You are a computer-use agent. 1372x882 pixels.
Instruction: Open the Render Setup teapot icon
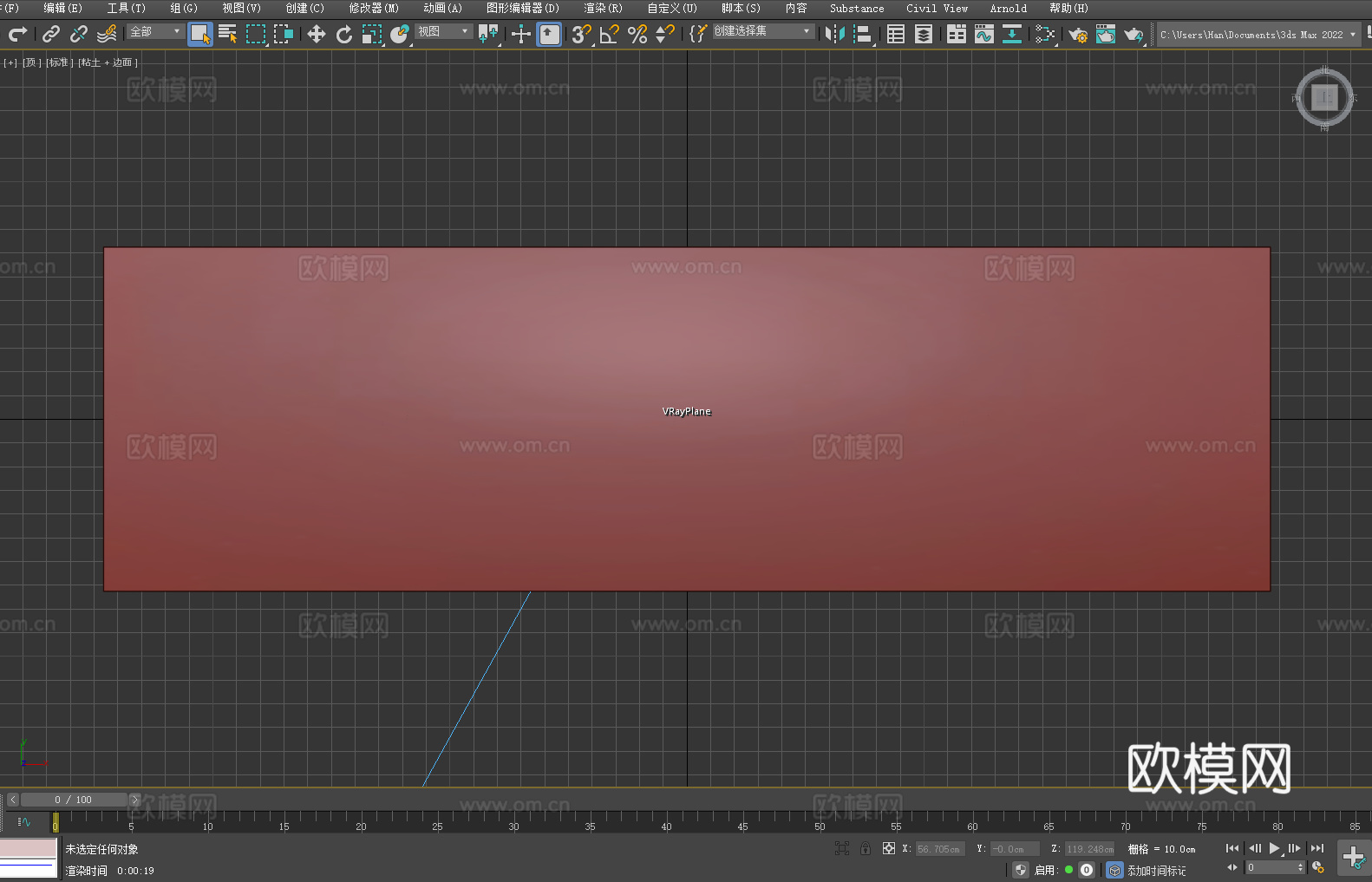coord(1077,34)
